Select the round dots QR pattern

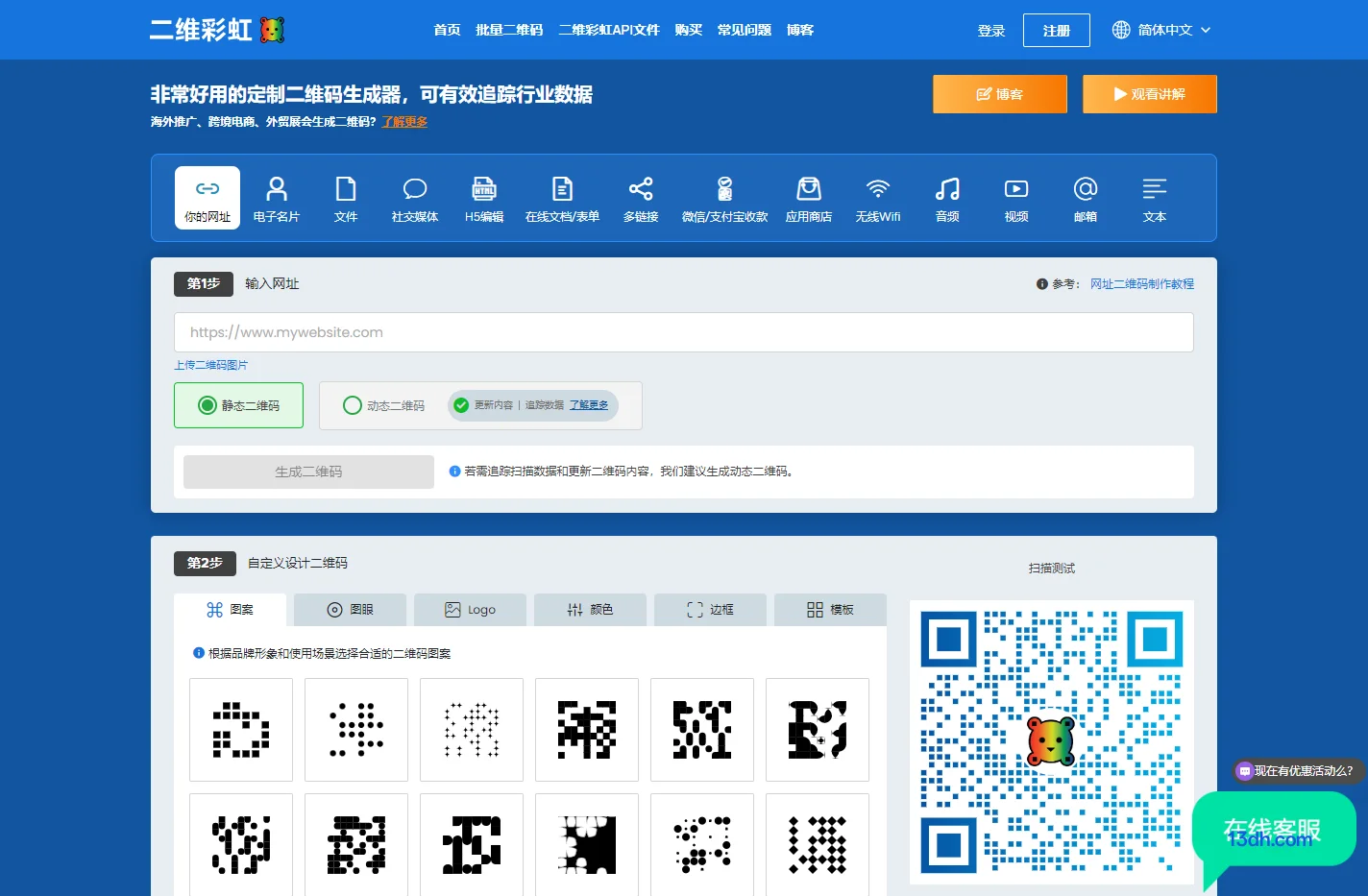(356, 730)
